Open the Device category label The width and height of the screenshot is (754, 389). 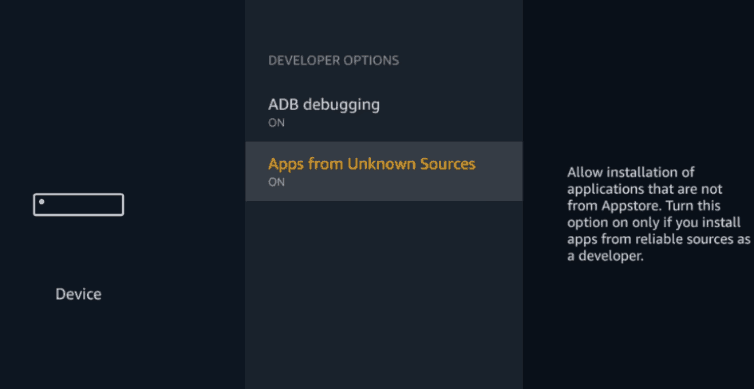click(x=78, y=294)
